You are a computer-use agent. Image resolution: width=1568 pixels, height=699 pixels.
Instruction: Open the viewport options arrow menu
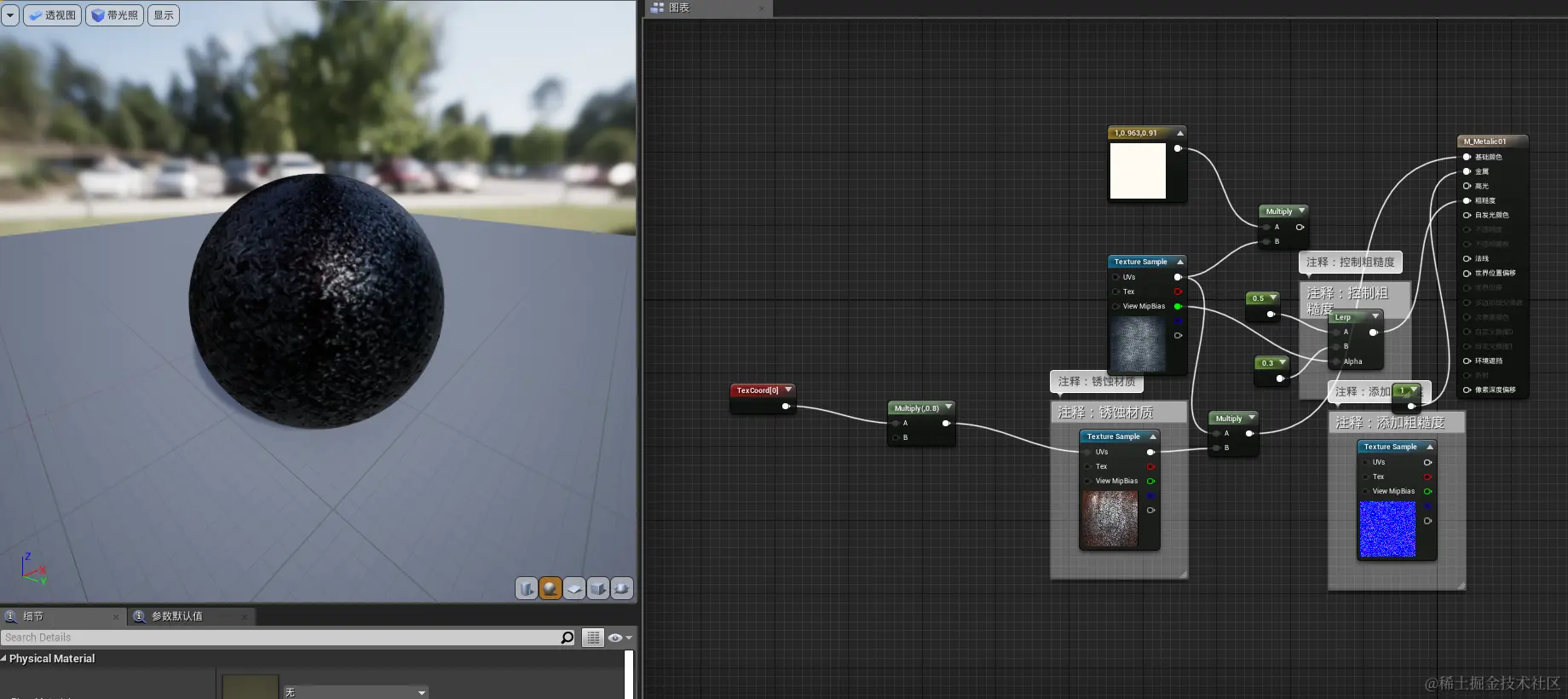click(x=10, y=15)
